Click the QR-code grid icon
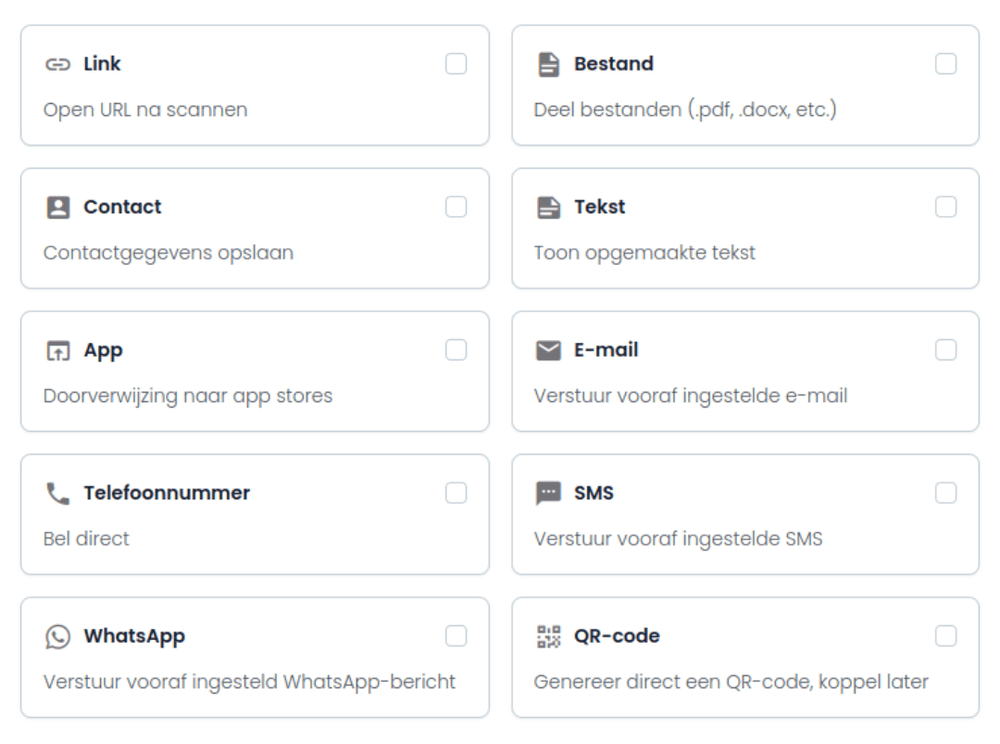1000x744 pixels. click(548, 636)
